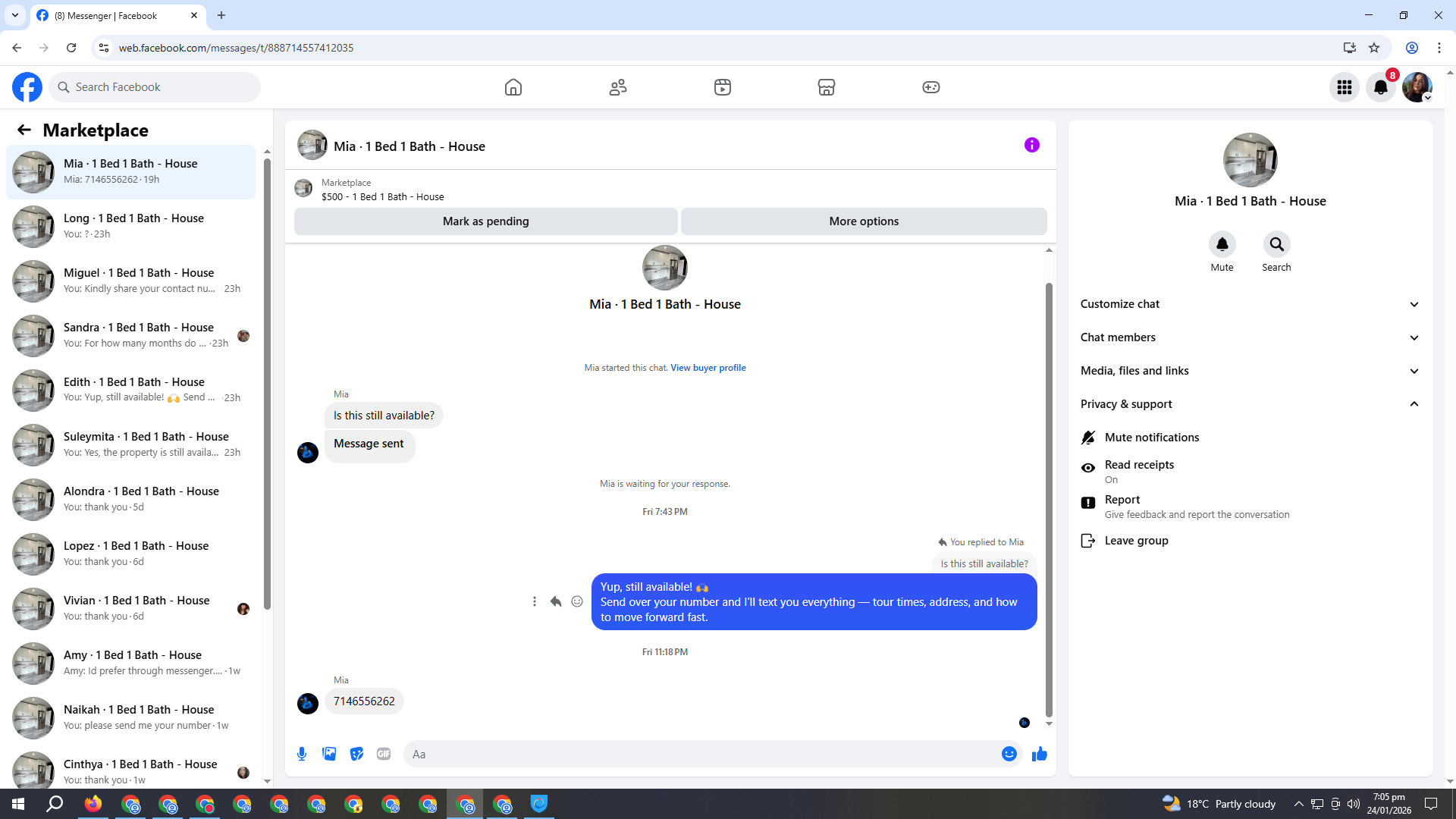Open the attach photo icon
Viewport: 1456px width, 819px height.
tap(329, 754)
